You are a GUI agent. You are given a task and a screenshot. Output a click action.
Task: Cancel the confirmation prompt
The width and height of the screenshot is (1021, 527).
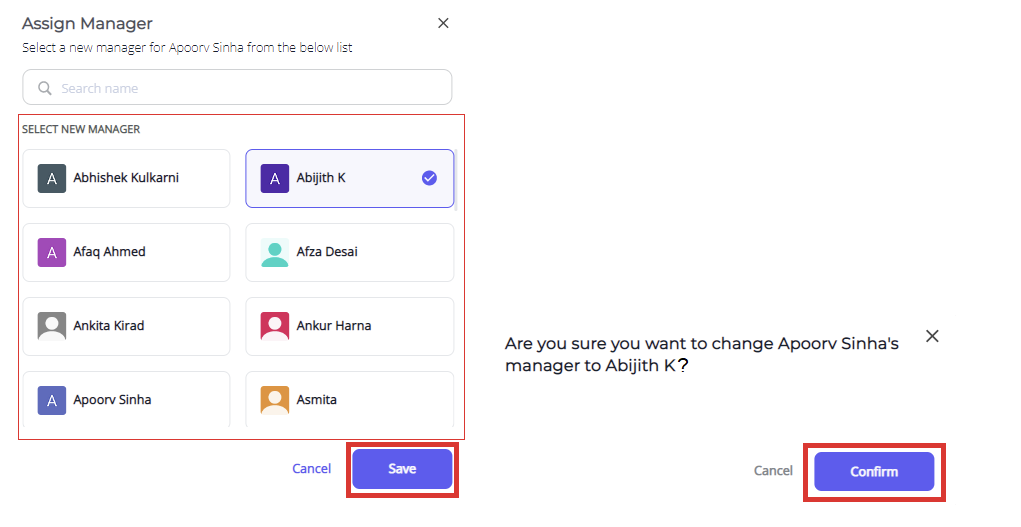pyautogui.click(x=773, y=470)
